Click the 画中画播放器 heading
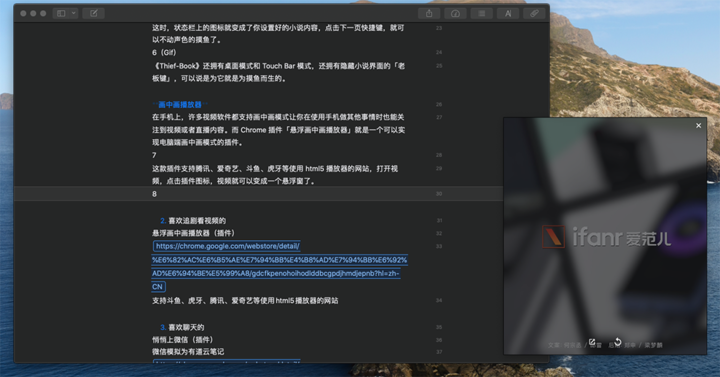The image size is (720, 377). (x=180, y=105)
